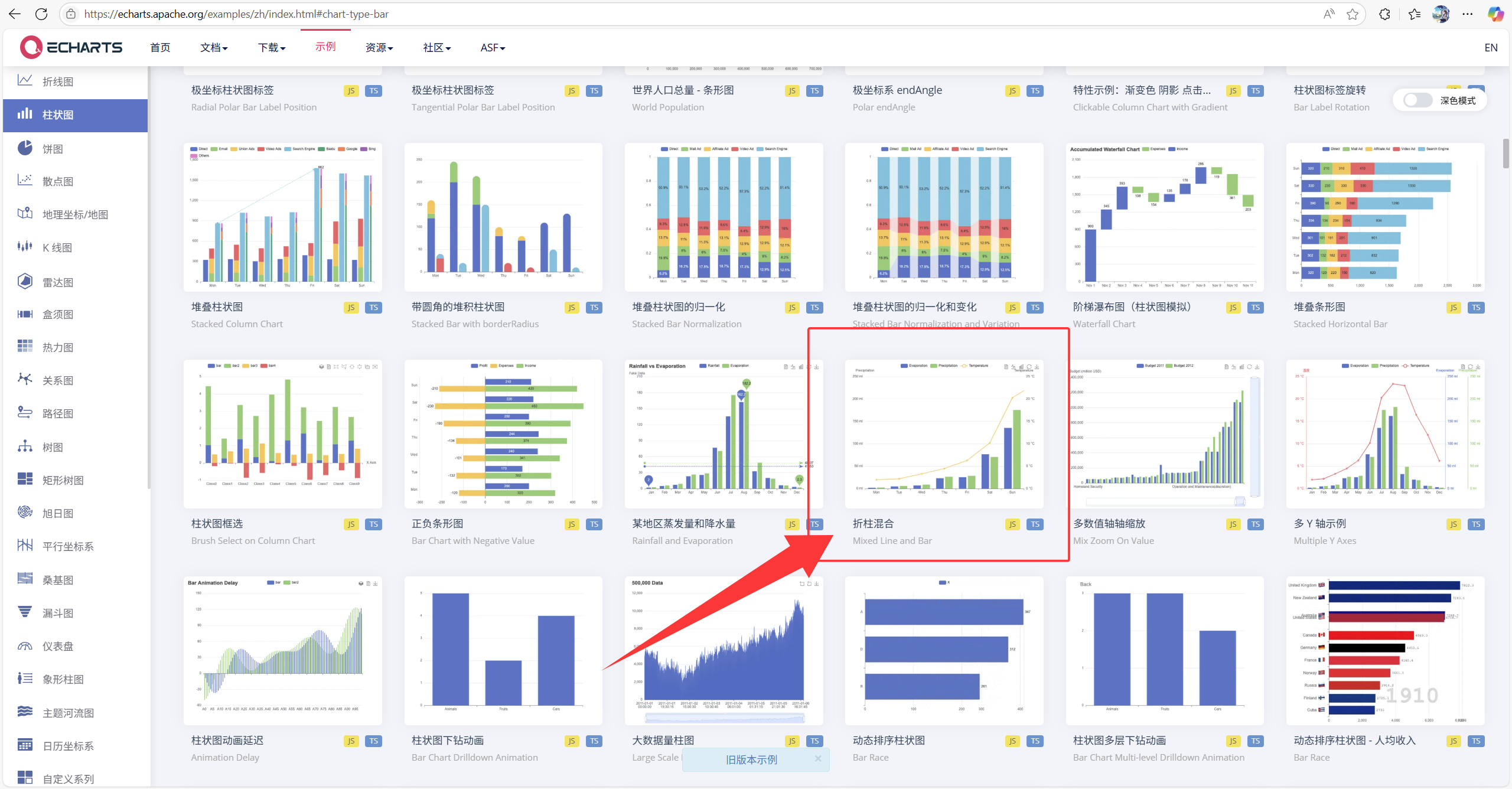The width and height of the screenshot is (1512, 789).
Task: Select the 路径图 lines icon
Action: (25, 412)
